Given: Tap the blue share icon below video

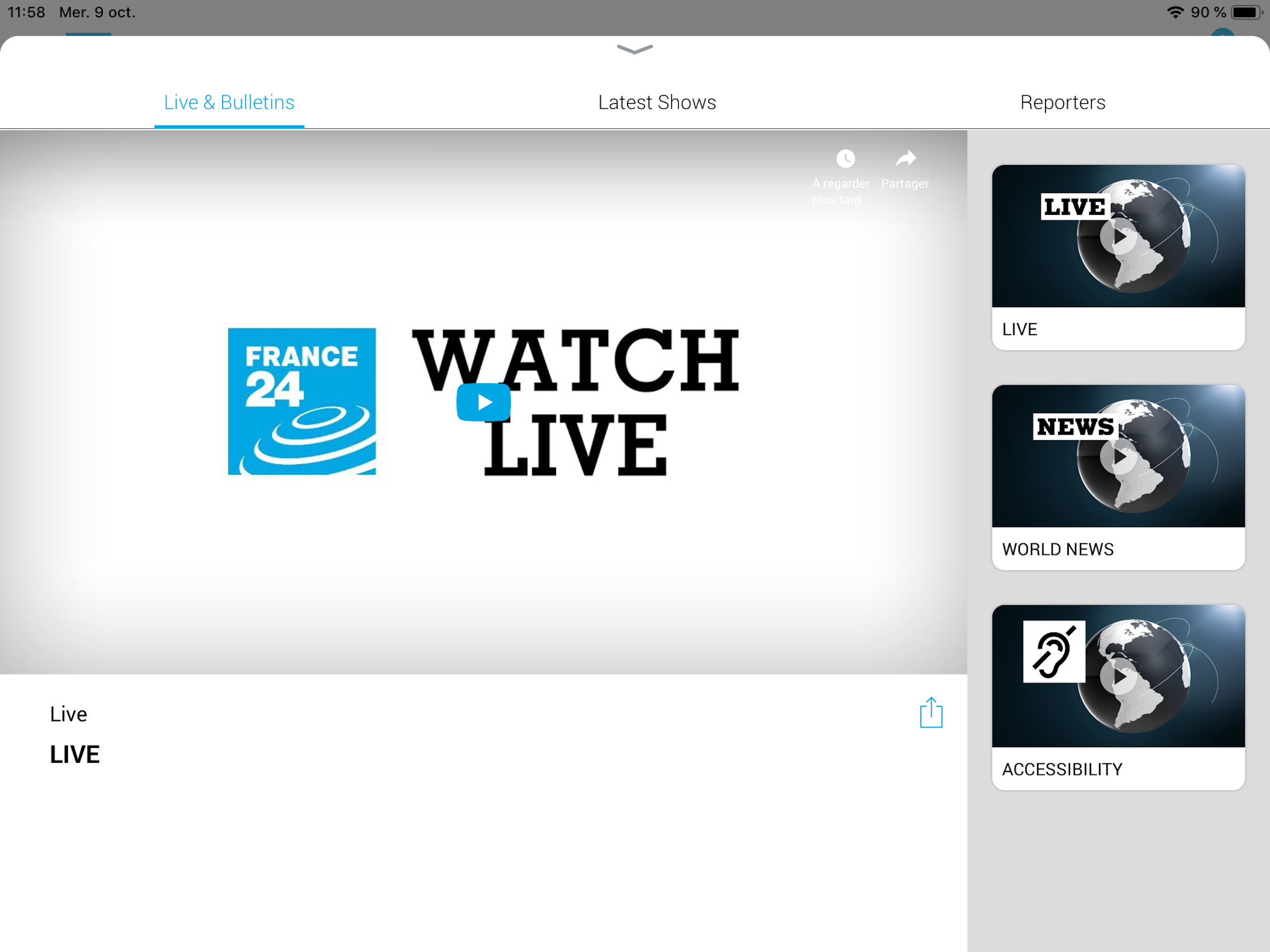Looking at the screenshot, I should click(x=931, y=713).
